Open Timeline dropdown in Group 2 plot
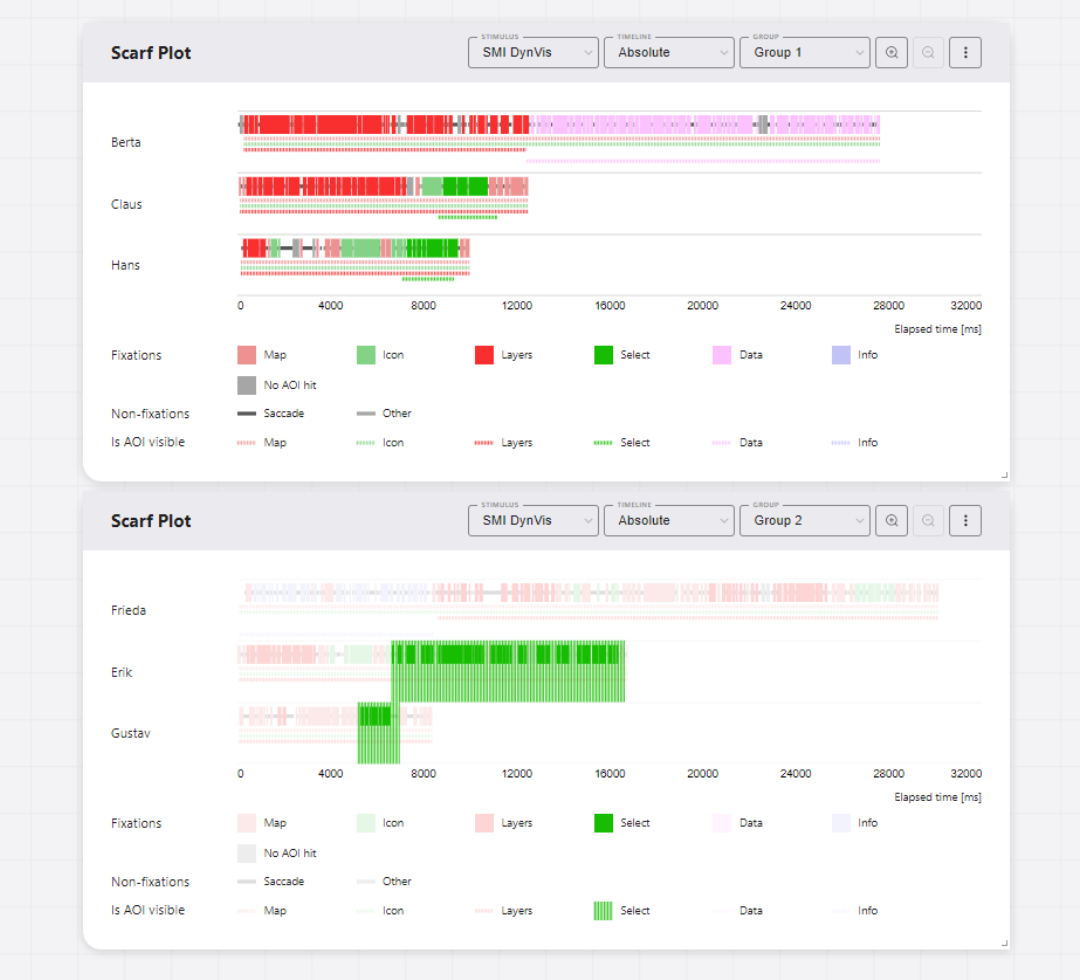 pyautogui.click(x=669, y=521)
